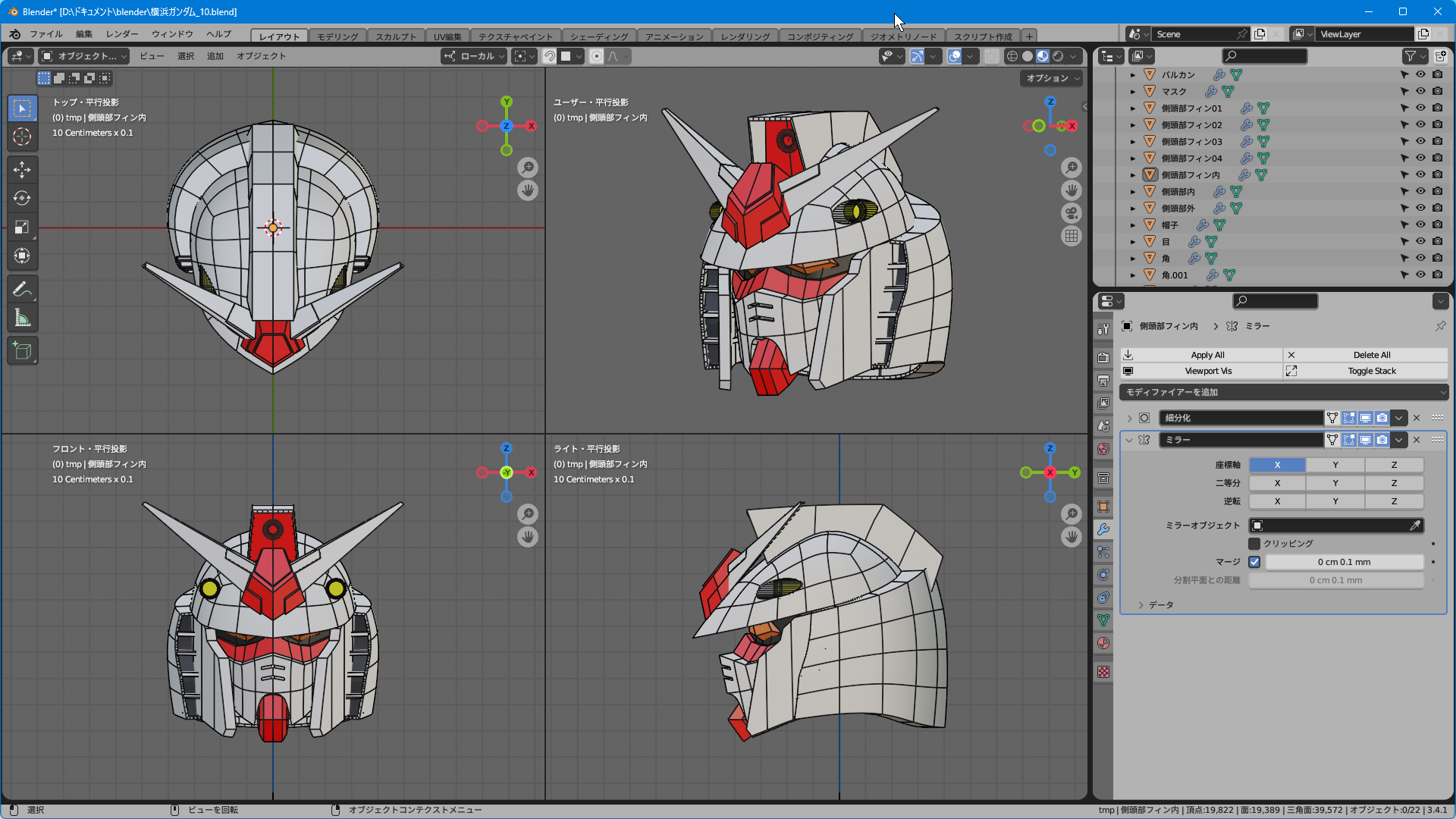The width and height of the screenshot is (1456, 819).
Task: Click the Merge distance value field
Action: point(1344,562)
